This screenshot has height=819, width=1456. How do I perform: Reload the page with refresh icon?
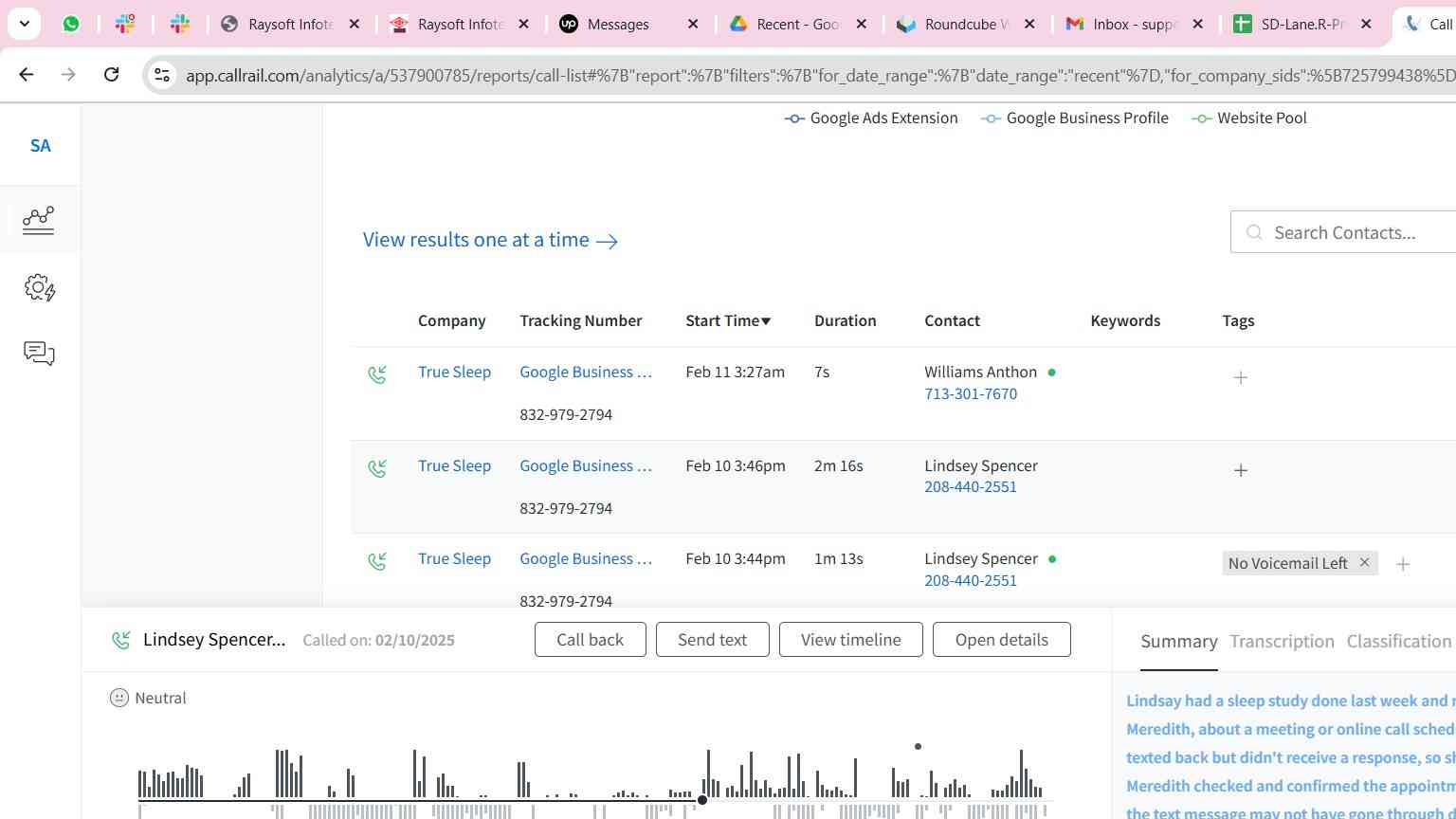[x=111, y=74]
